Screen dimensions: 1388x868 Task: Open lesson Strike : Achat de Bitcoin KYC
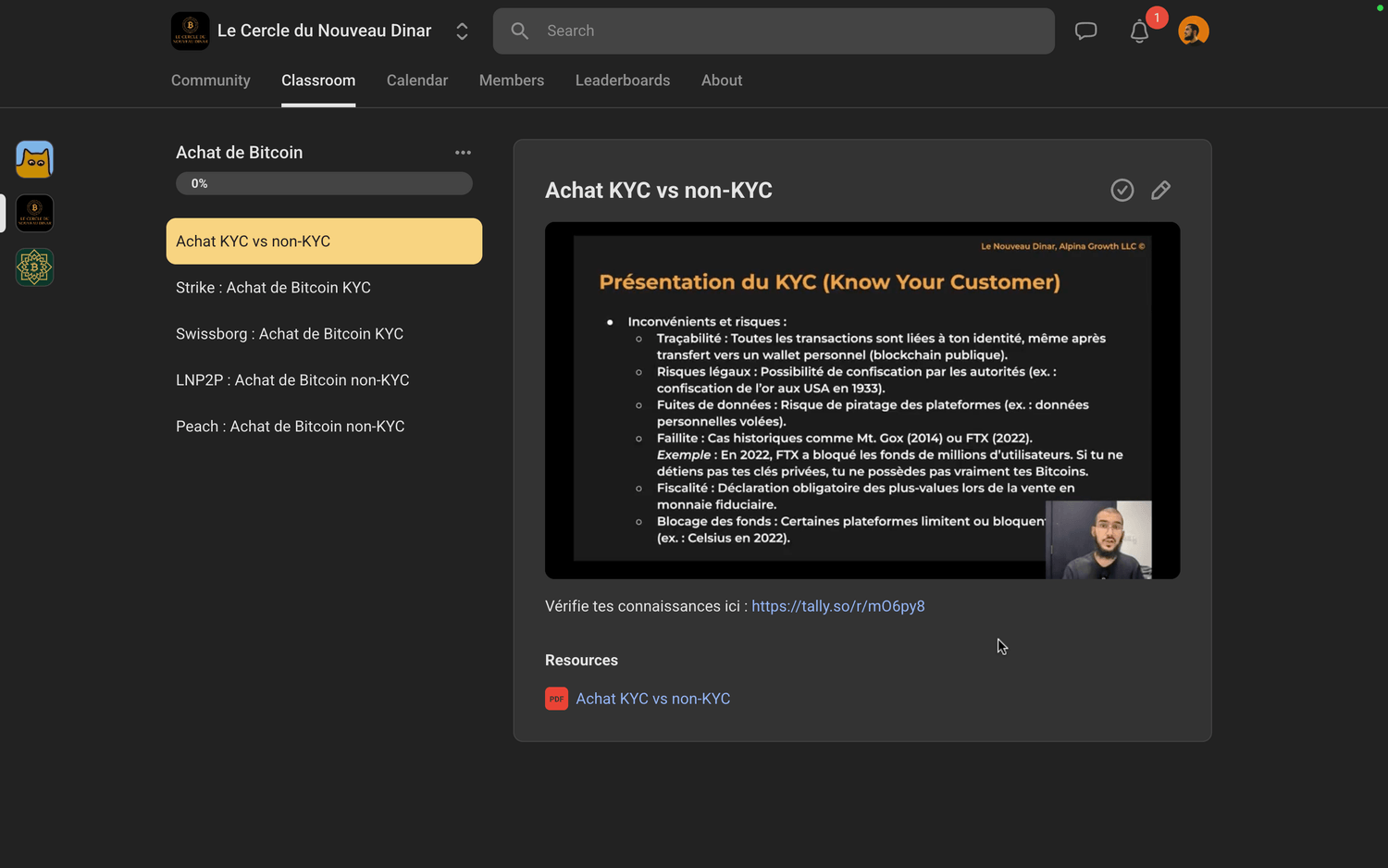click(324, 288)
